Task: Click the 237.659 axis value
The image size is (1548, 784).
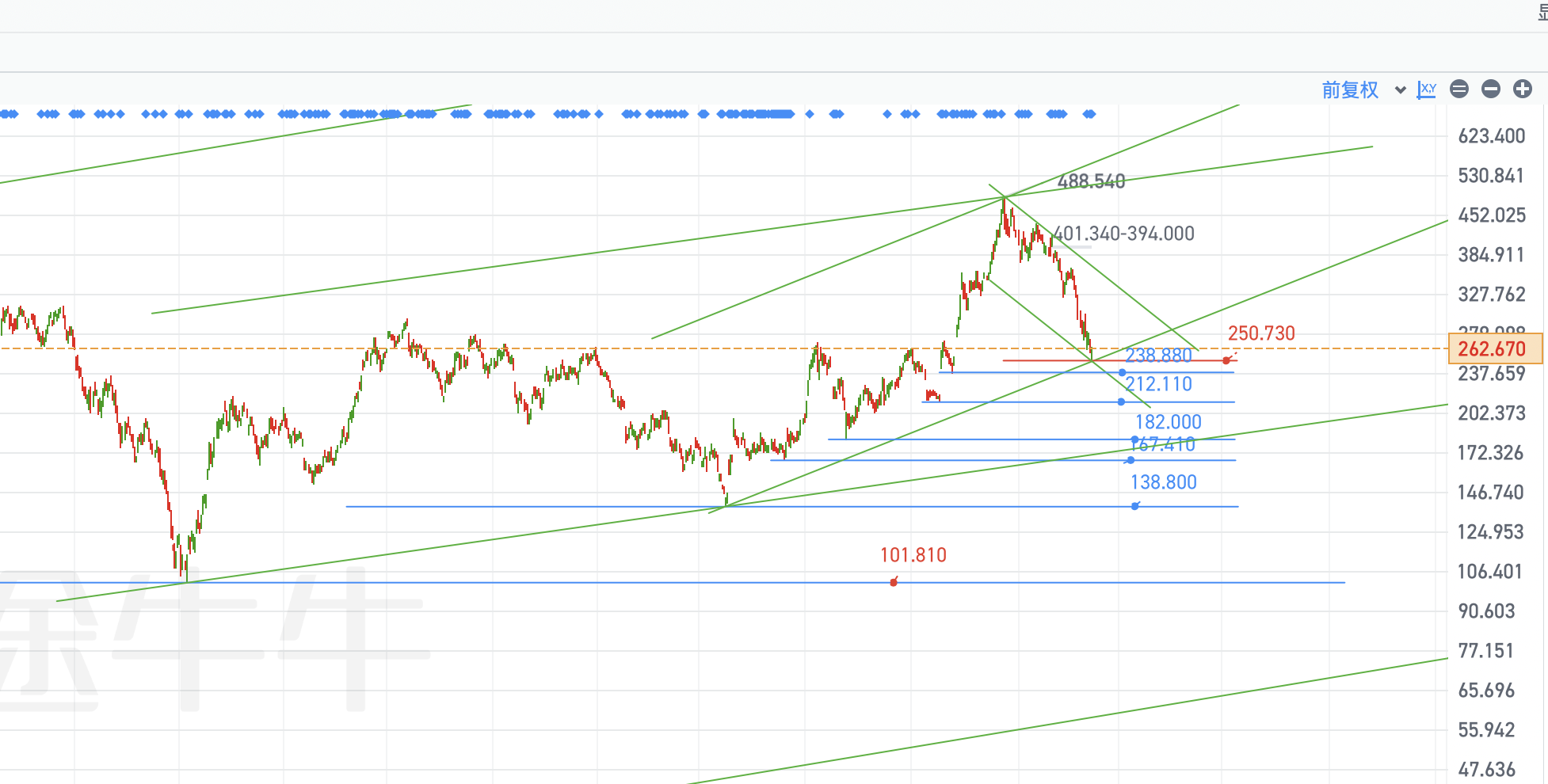Action: click(1492, 374)
